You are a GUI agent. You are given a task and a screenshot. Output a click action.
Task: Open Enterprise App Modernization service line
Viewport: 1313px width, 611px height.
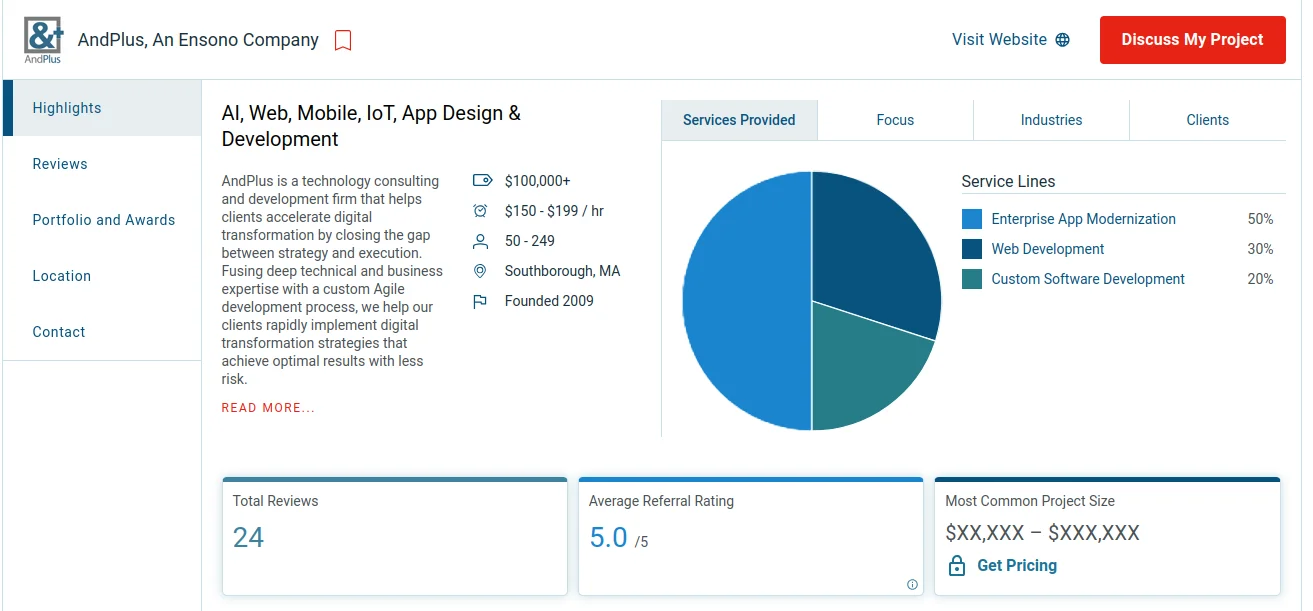pyautogui.click(x=1083, y=219)
